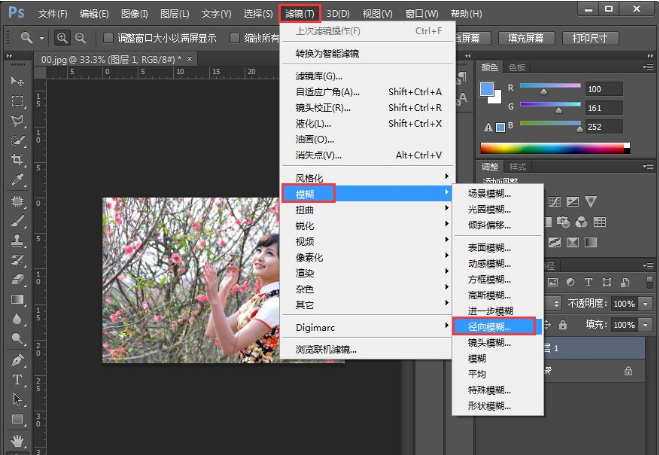Choose 滤镜库 from the filter menu
The height and width of the screenshot is (455, 659).
pos(319,76)
